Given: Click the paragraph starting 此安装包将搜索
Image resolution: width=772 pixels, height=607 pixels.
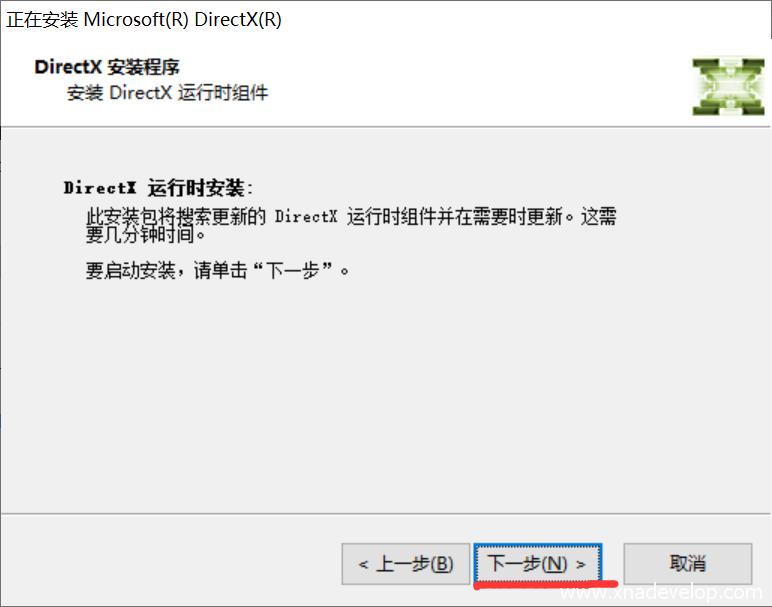Looking at the screenshot, I should [x=351, y=225].
